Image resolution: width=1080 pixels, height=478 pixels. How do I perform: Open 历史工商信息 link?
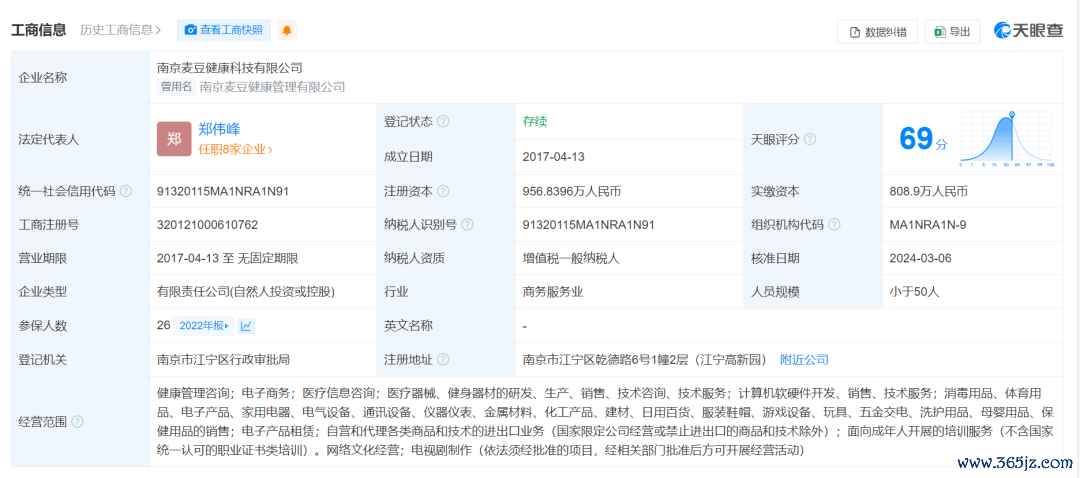point(121,30)
